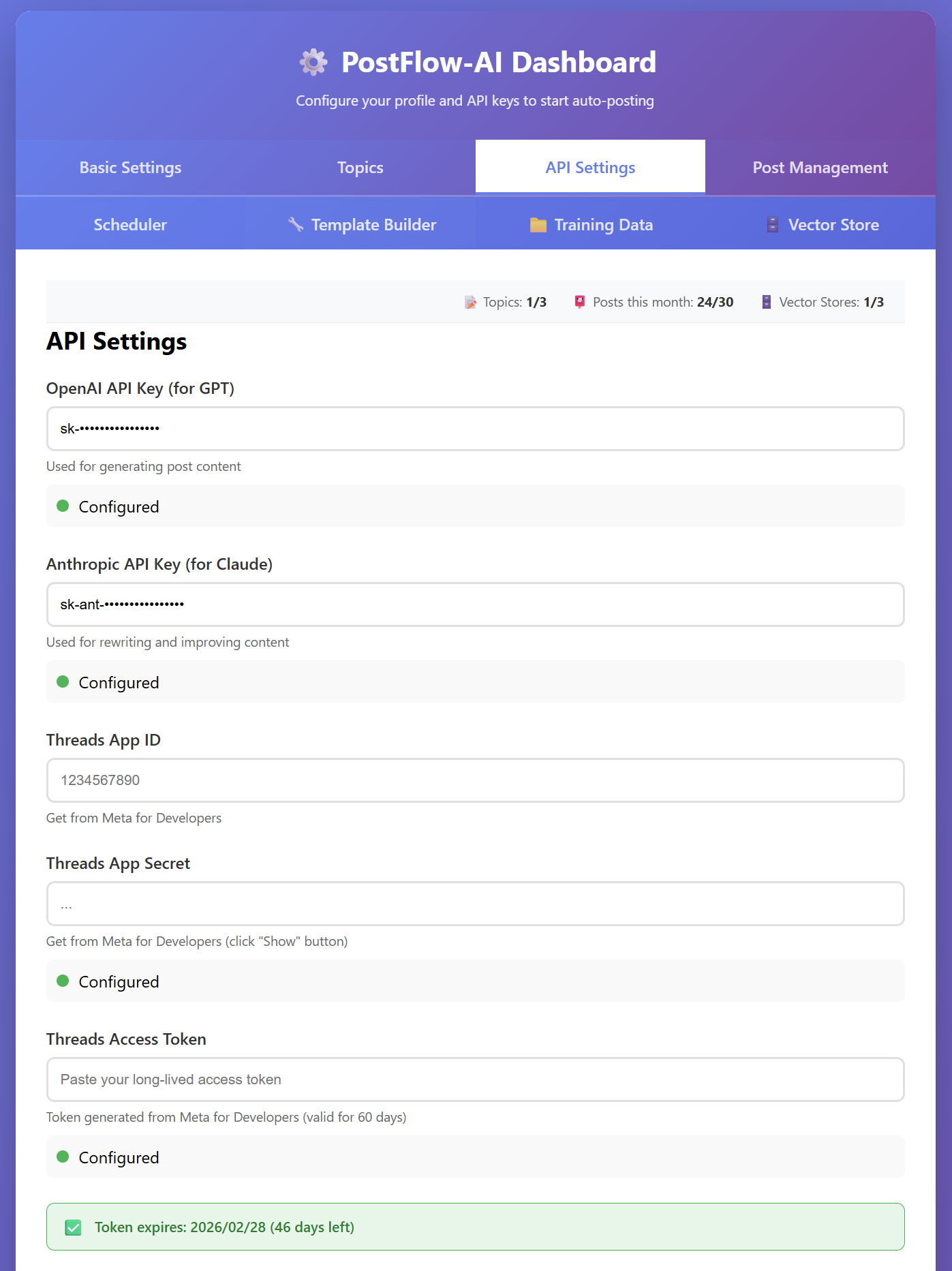Click the folder icon on Training Data
The width and height of the screenshot is (952, 1271).
538,225
